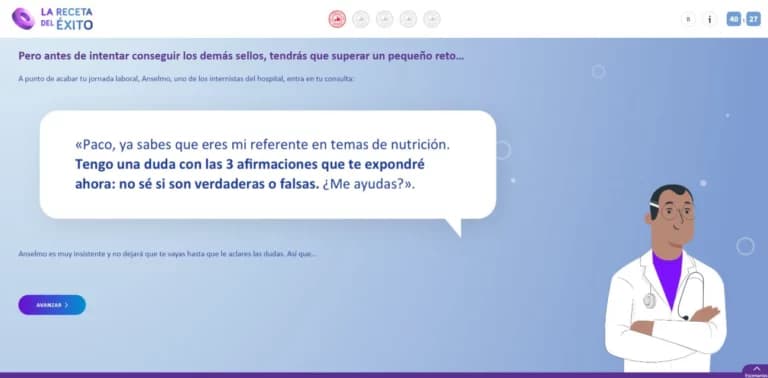Click the La Receta del Éxito logo
The height and width of the screenshot is (378, 768).
(x=52, y=19)
